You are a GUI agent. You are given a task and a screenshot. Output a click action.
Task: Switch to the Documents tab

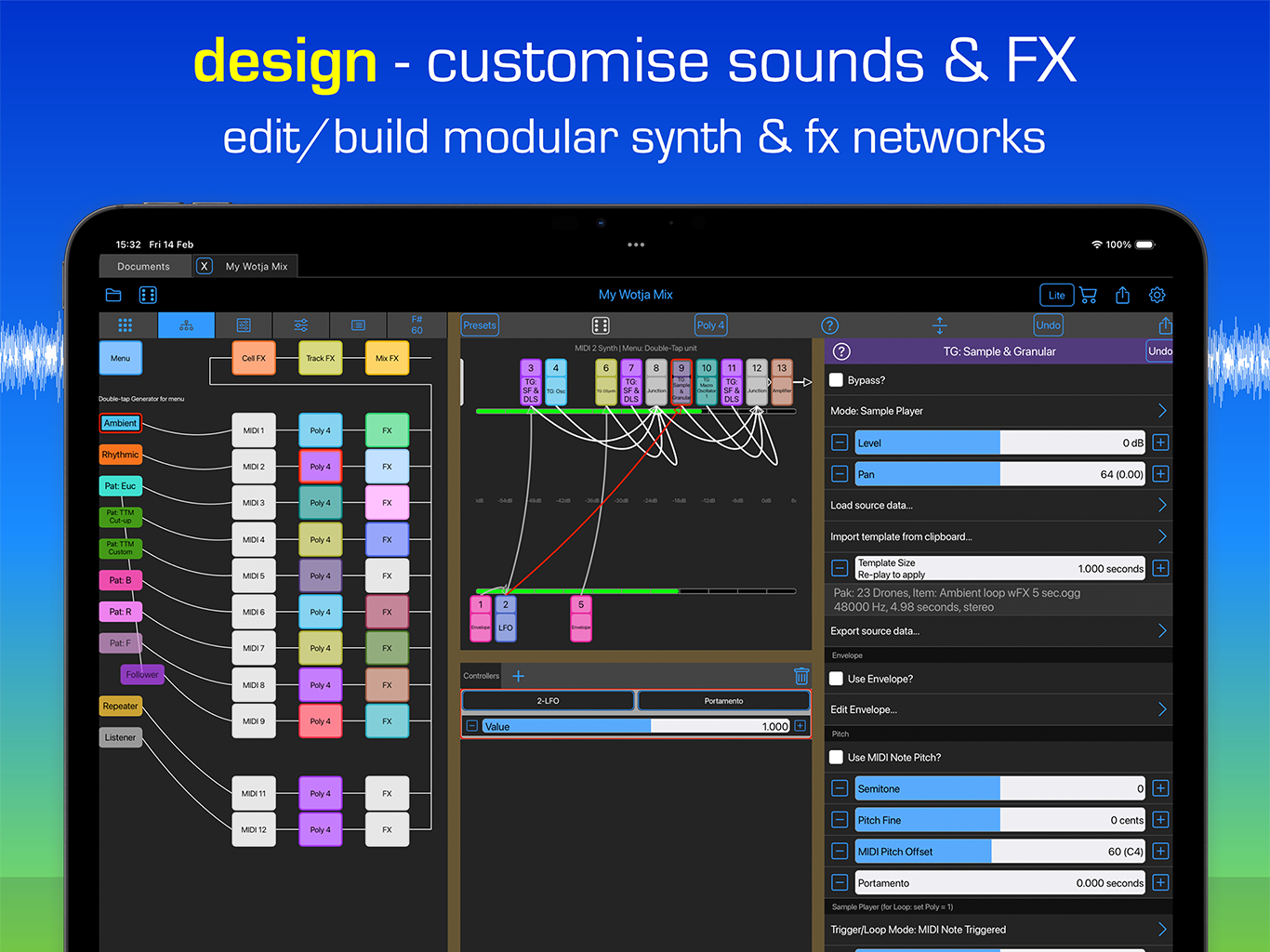click(144, 267)
